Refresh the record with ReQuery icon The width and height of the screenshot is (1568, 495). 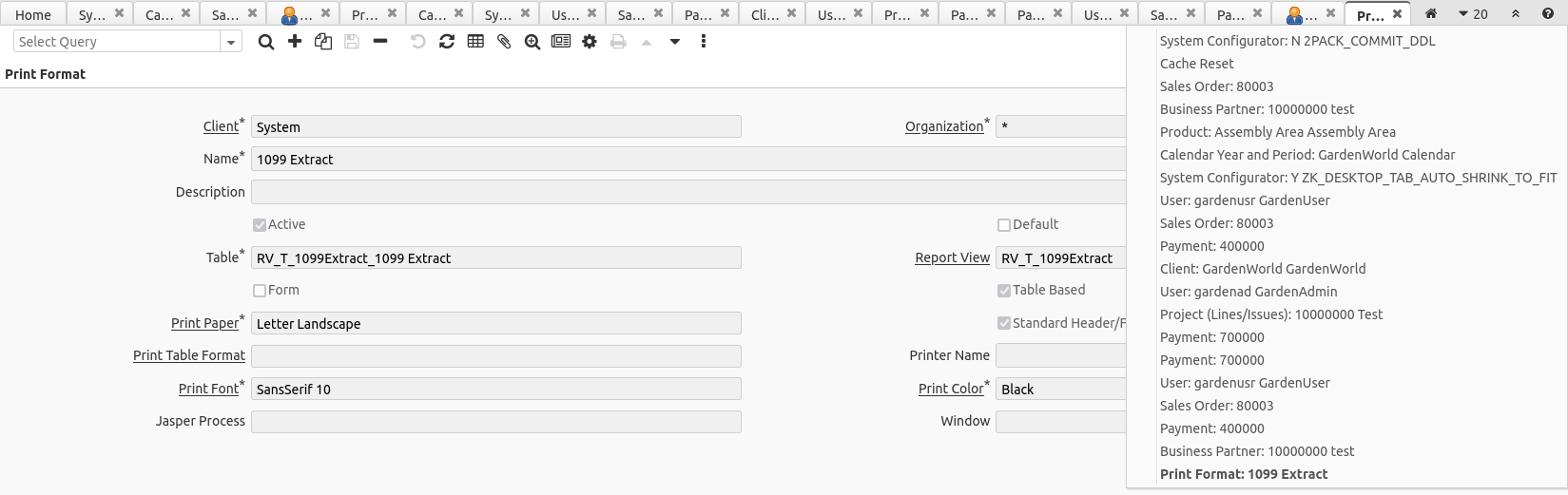(447, 42)
